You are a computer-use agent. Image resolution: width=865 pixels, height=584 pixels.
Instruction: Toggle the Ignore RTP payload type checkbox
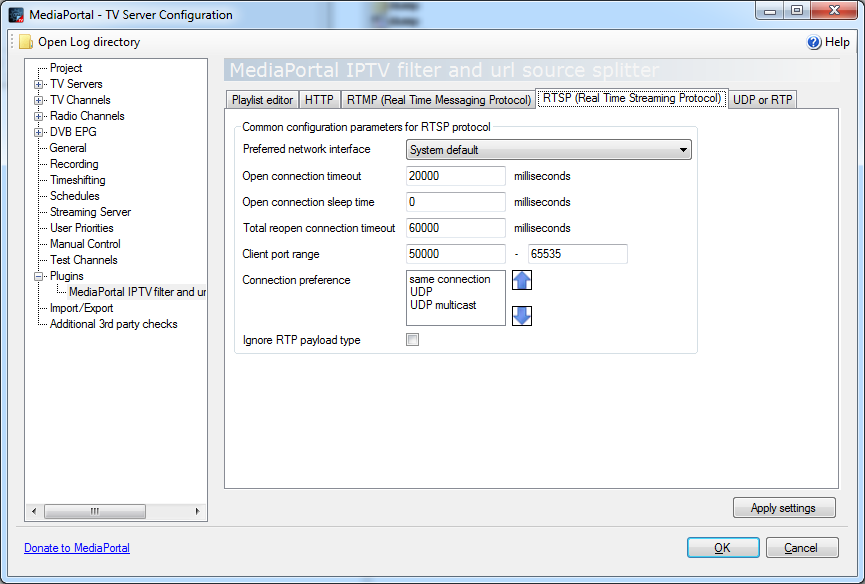(413, 340)
